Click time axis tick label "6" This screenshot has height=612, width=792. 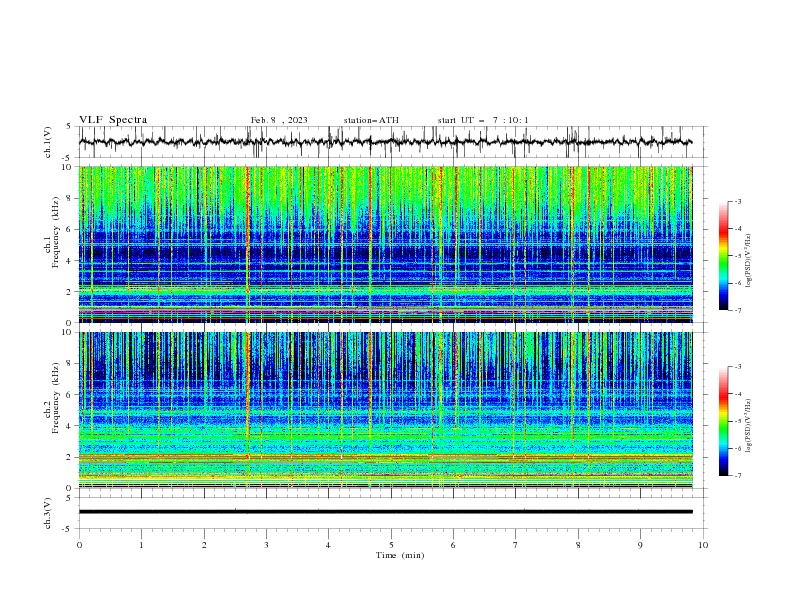click(453, 545)
